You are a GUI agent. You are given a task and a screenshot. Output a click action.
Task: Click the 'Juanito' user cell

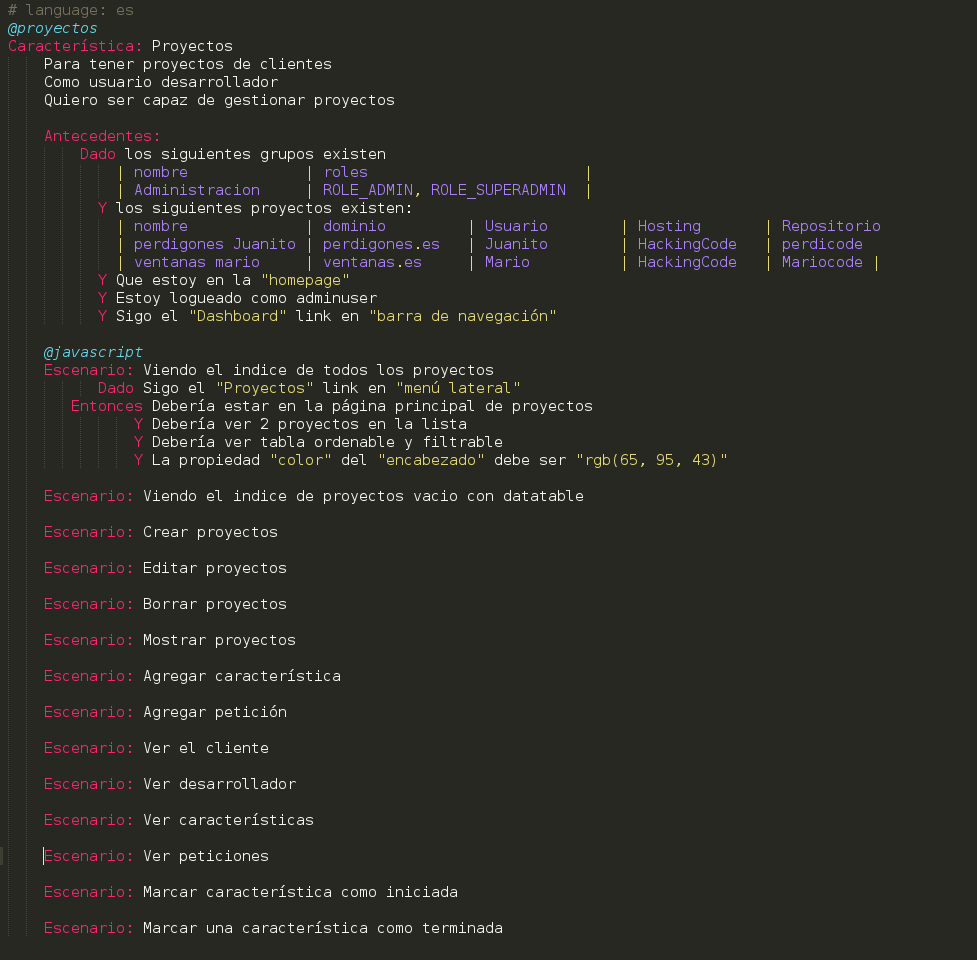coord(517,245)
